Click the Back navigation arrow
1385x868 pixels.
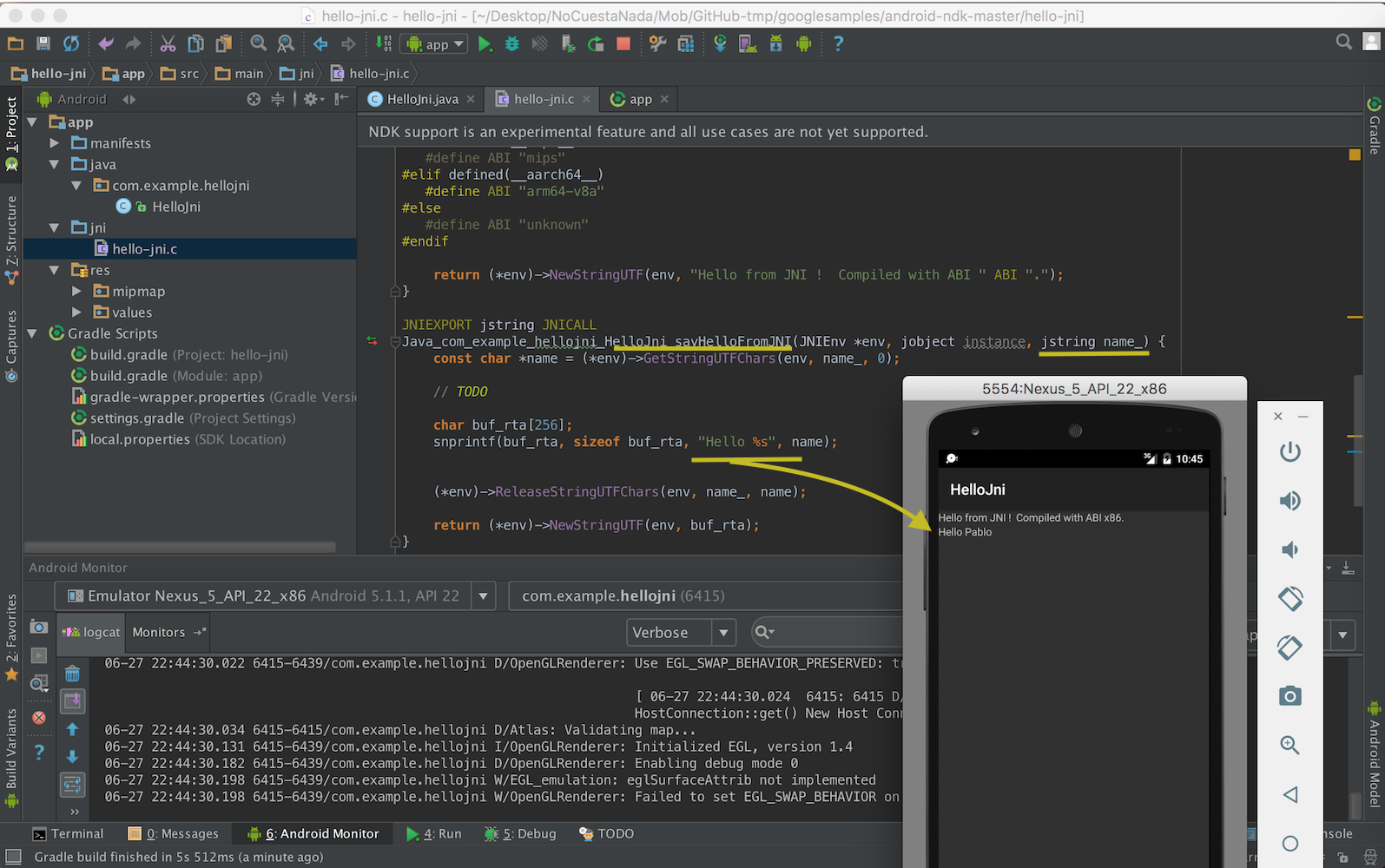click(x=320, y=43)
